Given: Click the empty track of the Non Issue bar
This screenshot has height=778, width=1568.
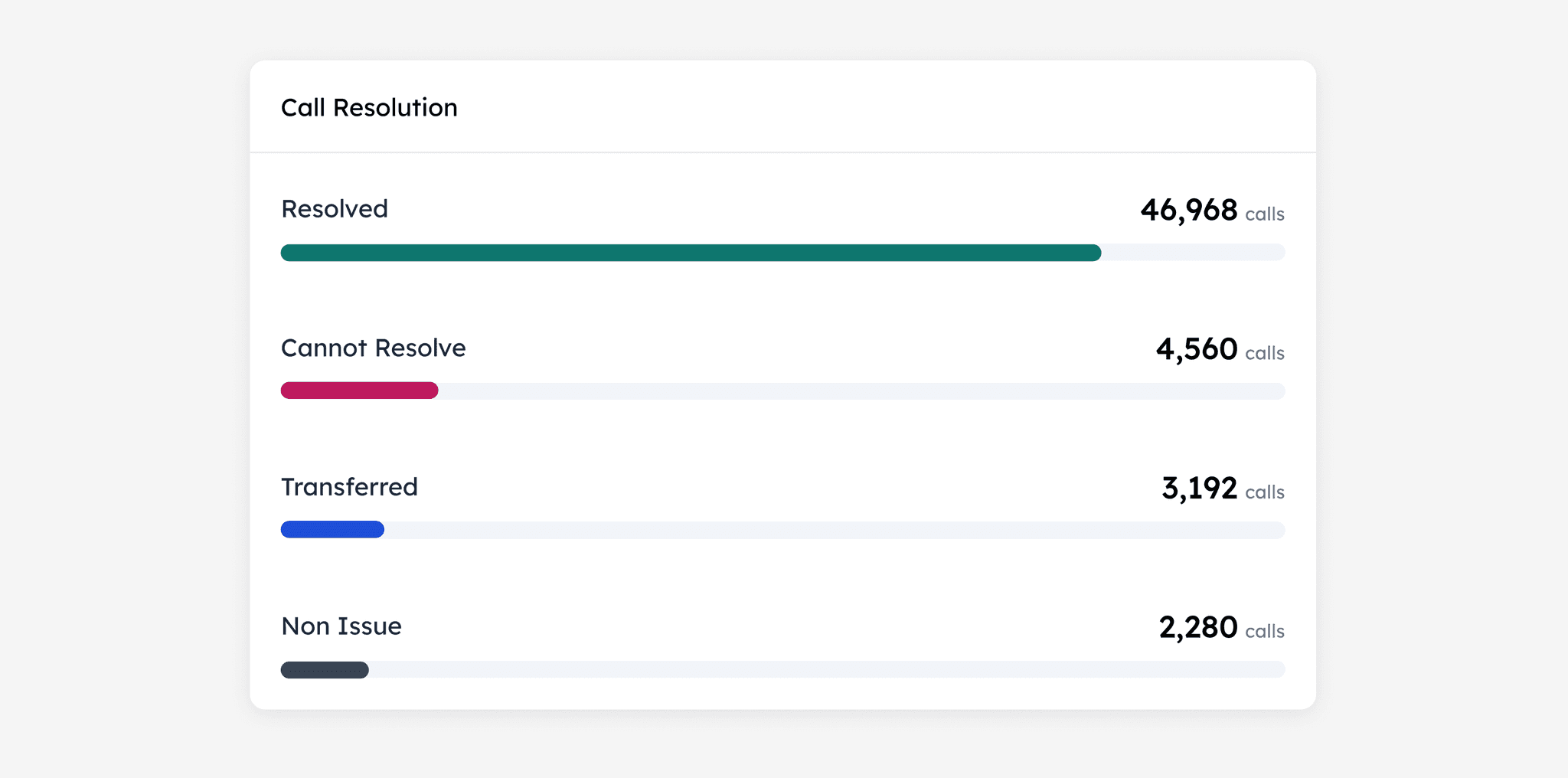Looking at the screenshot, I should pyautogui.click(x=827, y=670).
